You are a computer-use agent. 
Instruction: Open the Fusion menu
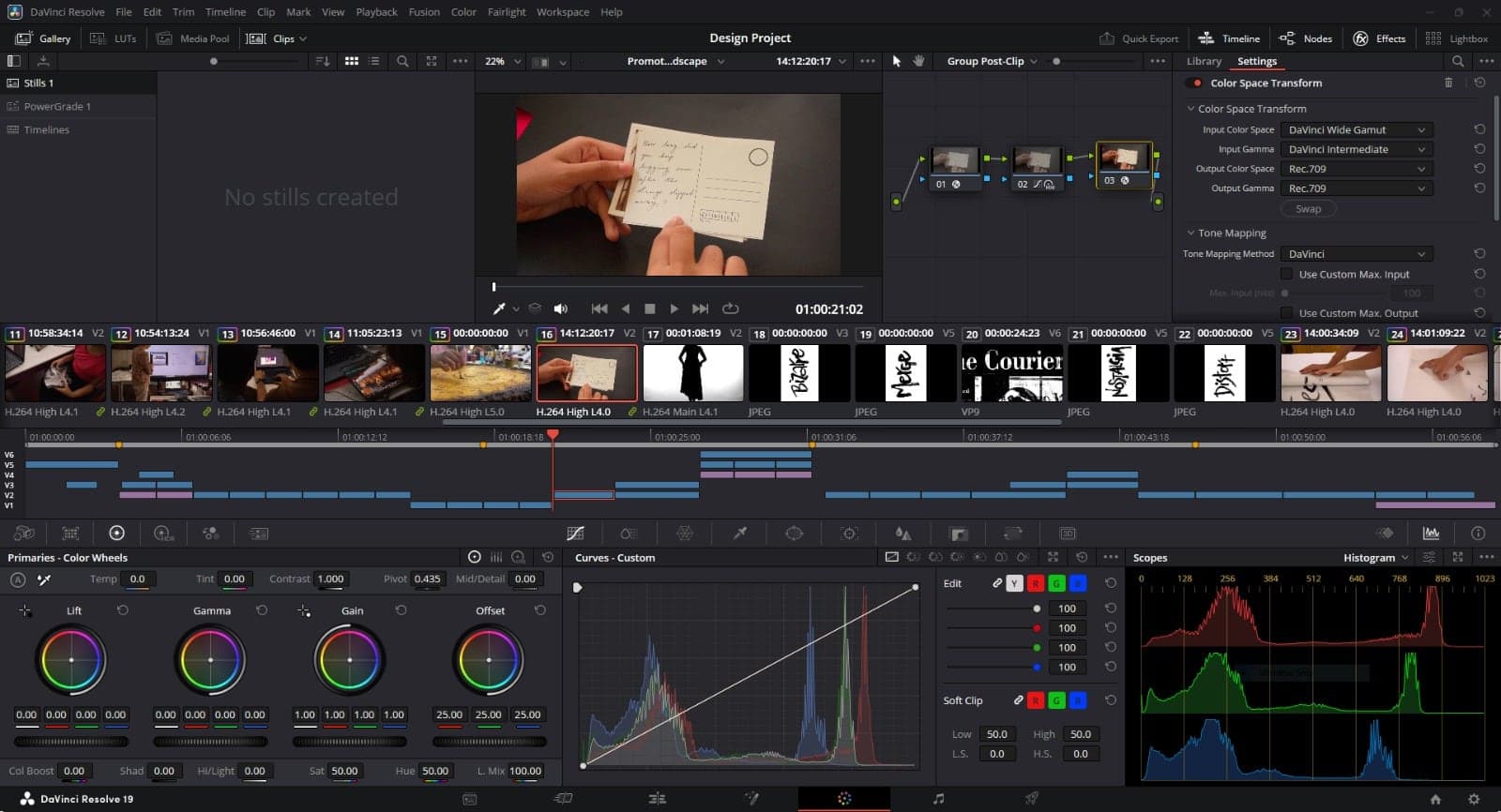pos(424,12)
